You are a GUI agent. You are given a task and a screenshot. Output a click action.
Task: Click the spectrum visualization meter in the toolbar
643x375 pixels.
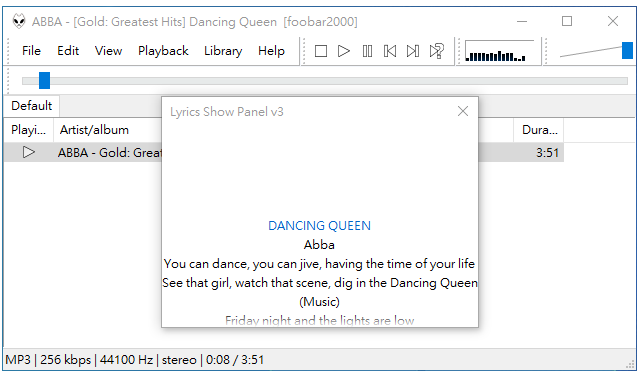(500, 51)
